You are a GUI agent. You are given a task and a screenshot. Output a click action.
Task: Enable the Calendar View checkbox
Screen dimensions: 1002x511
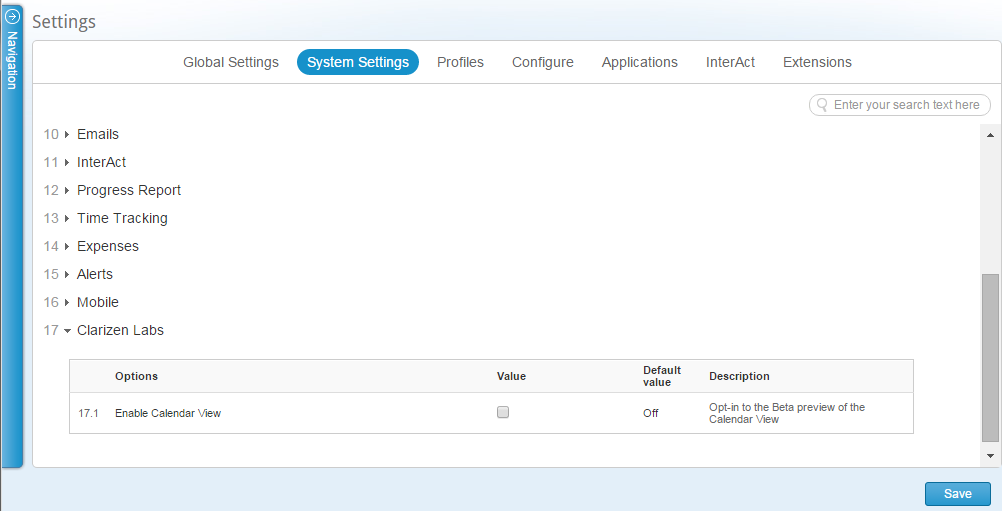(x=503, y=412)
